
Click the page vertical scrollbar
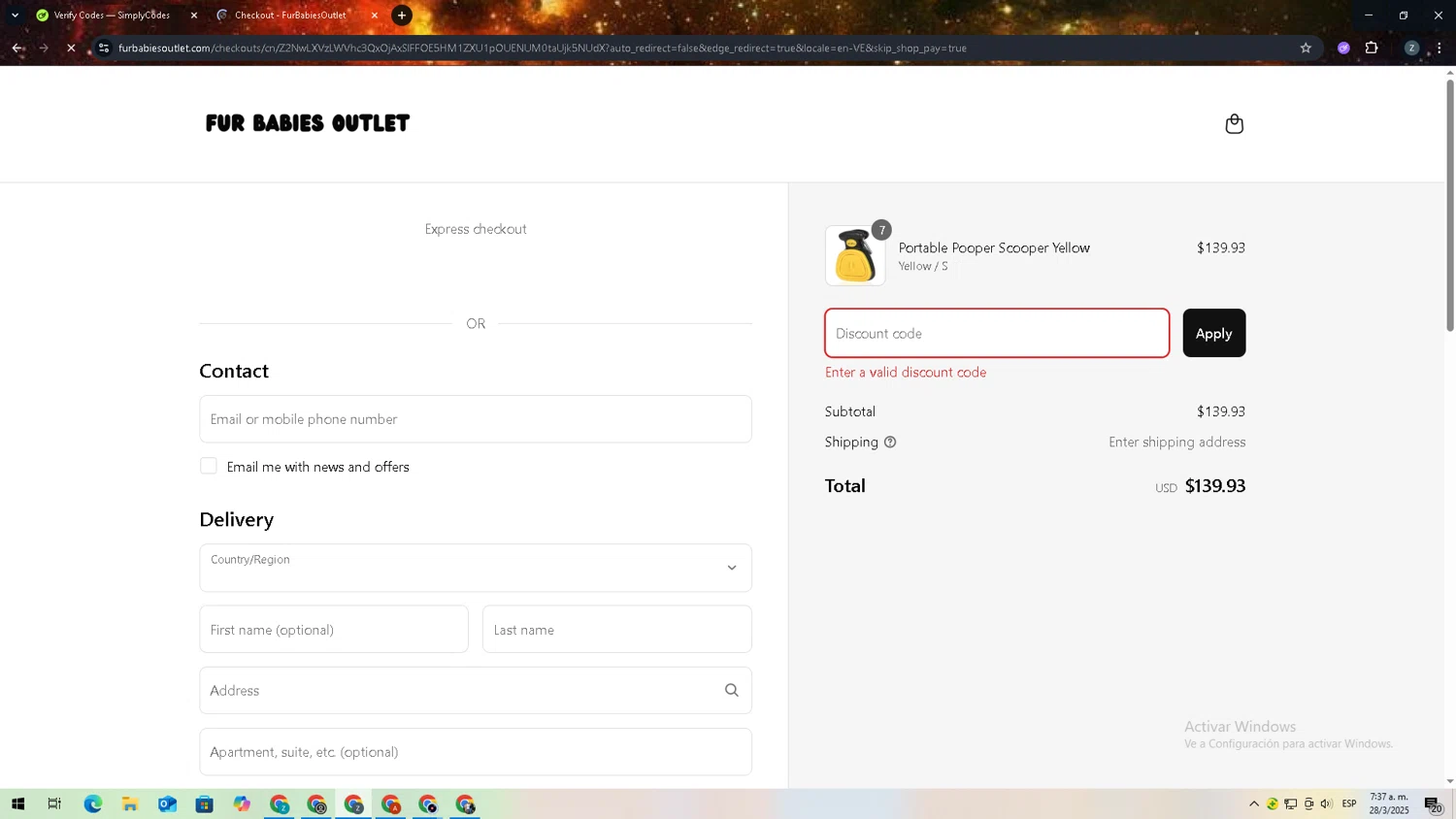1450,206
